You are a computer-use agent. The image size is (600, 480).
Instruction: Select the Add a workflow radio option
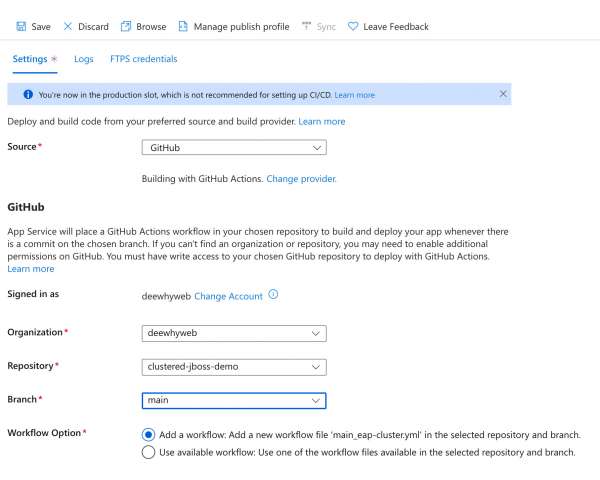(x=149, y=435)
